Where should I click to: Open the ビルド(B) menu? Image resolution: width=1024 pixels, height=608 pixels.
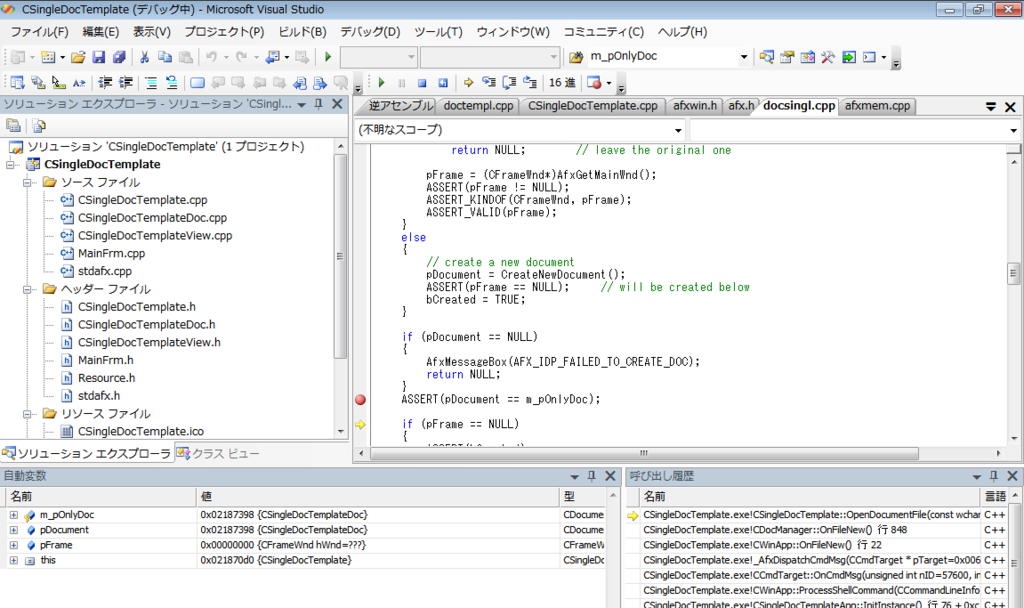click(x=302, y=32)
